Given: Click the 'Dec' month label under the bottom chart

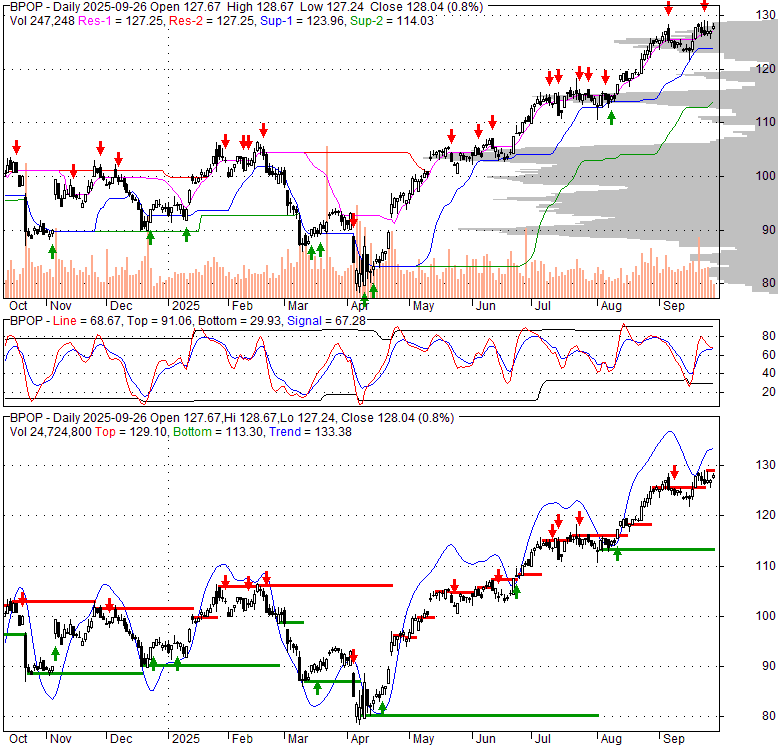Looking at the screenshot, I should (121, 739).
